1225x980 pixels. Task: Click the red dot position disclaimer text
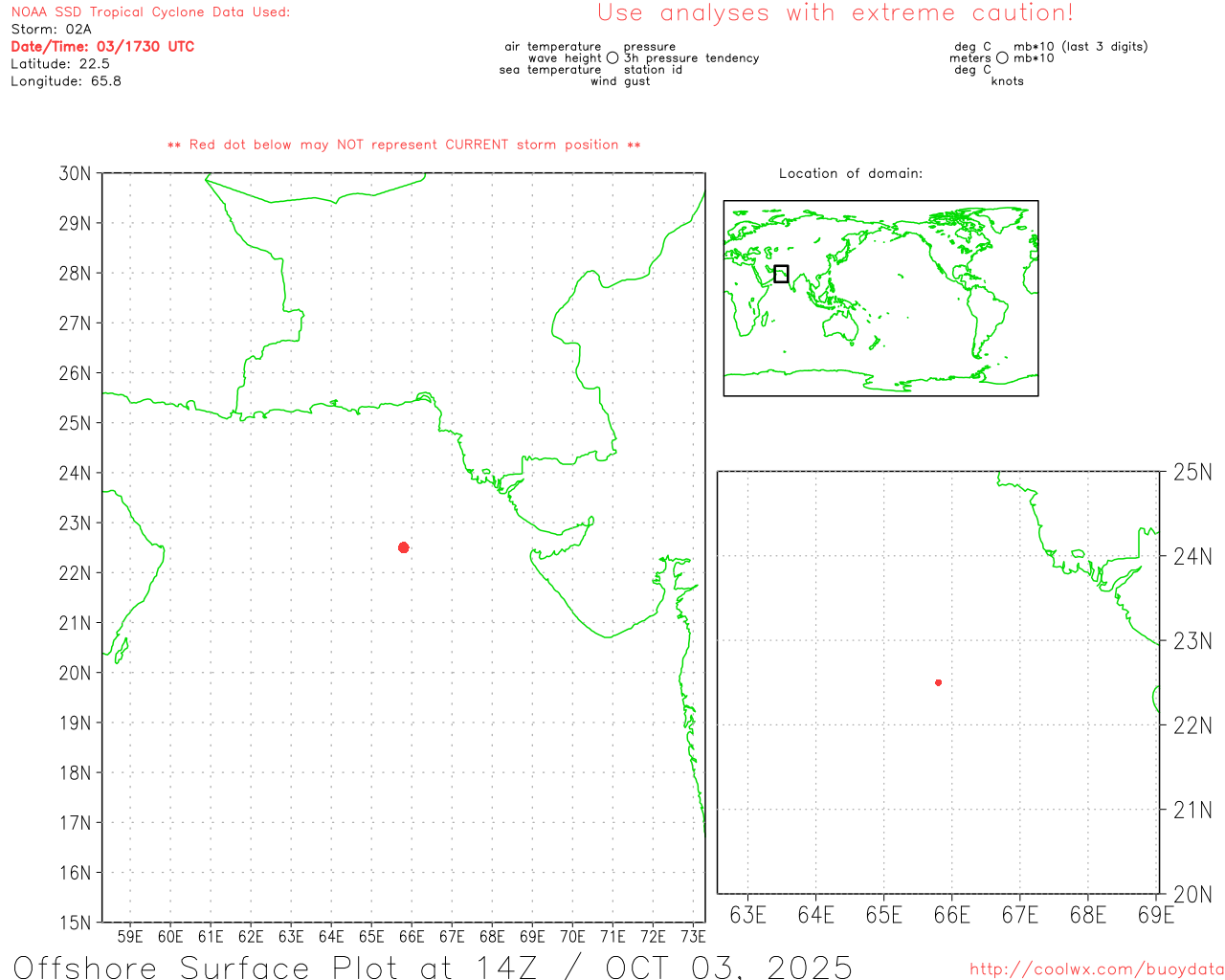[x=404, y=145]
